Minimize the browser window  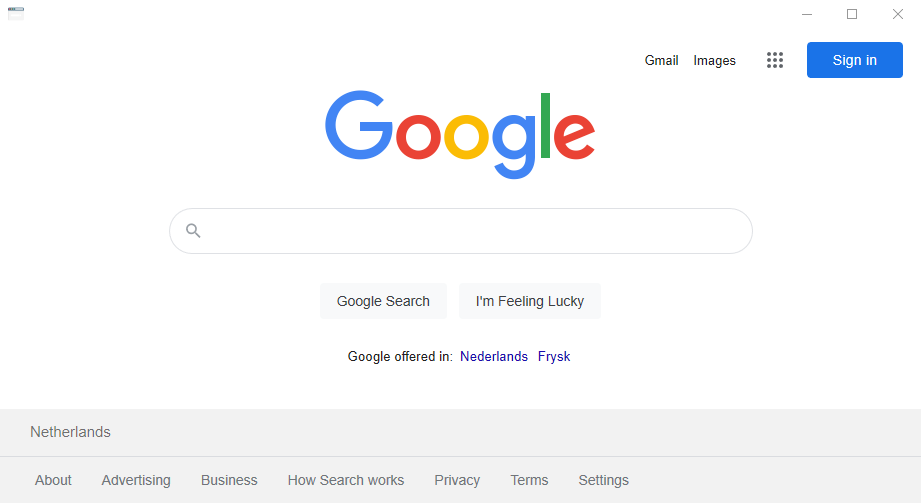pos(807,14)
